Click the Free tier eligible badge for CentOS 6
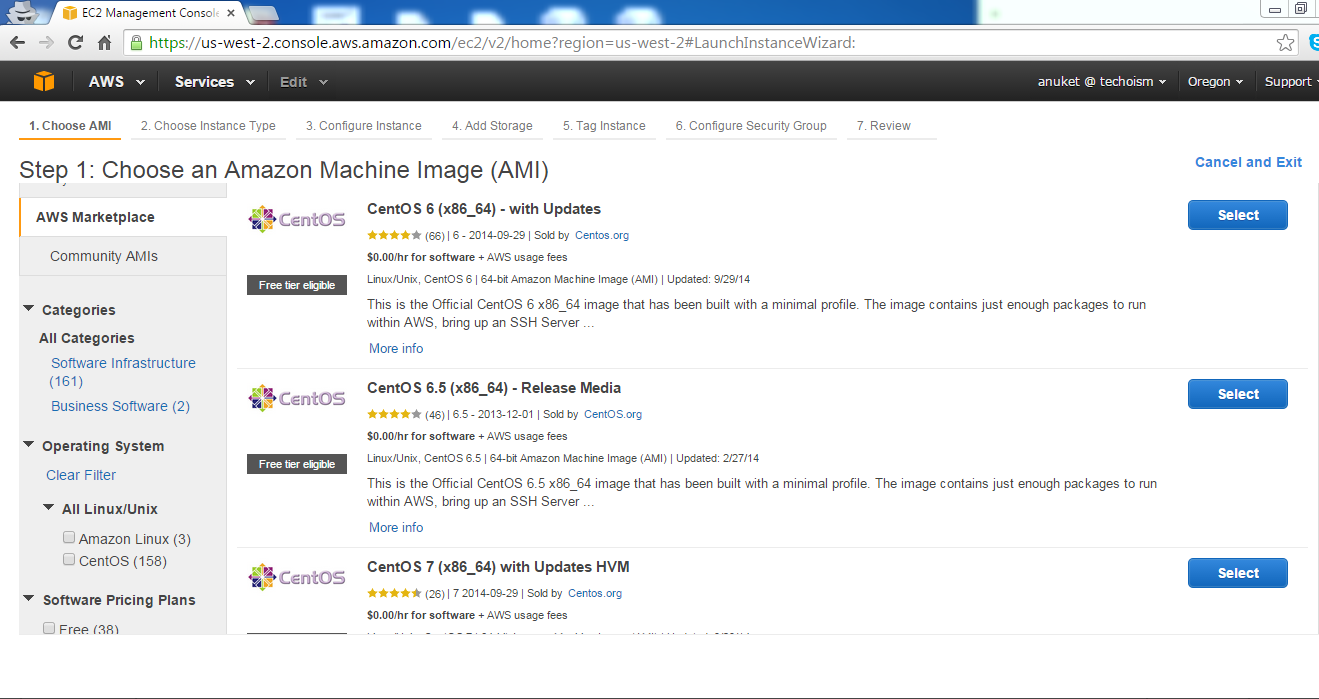Image resolution: width=1319 pixels, height=699 pixels. 297,285
